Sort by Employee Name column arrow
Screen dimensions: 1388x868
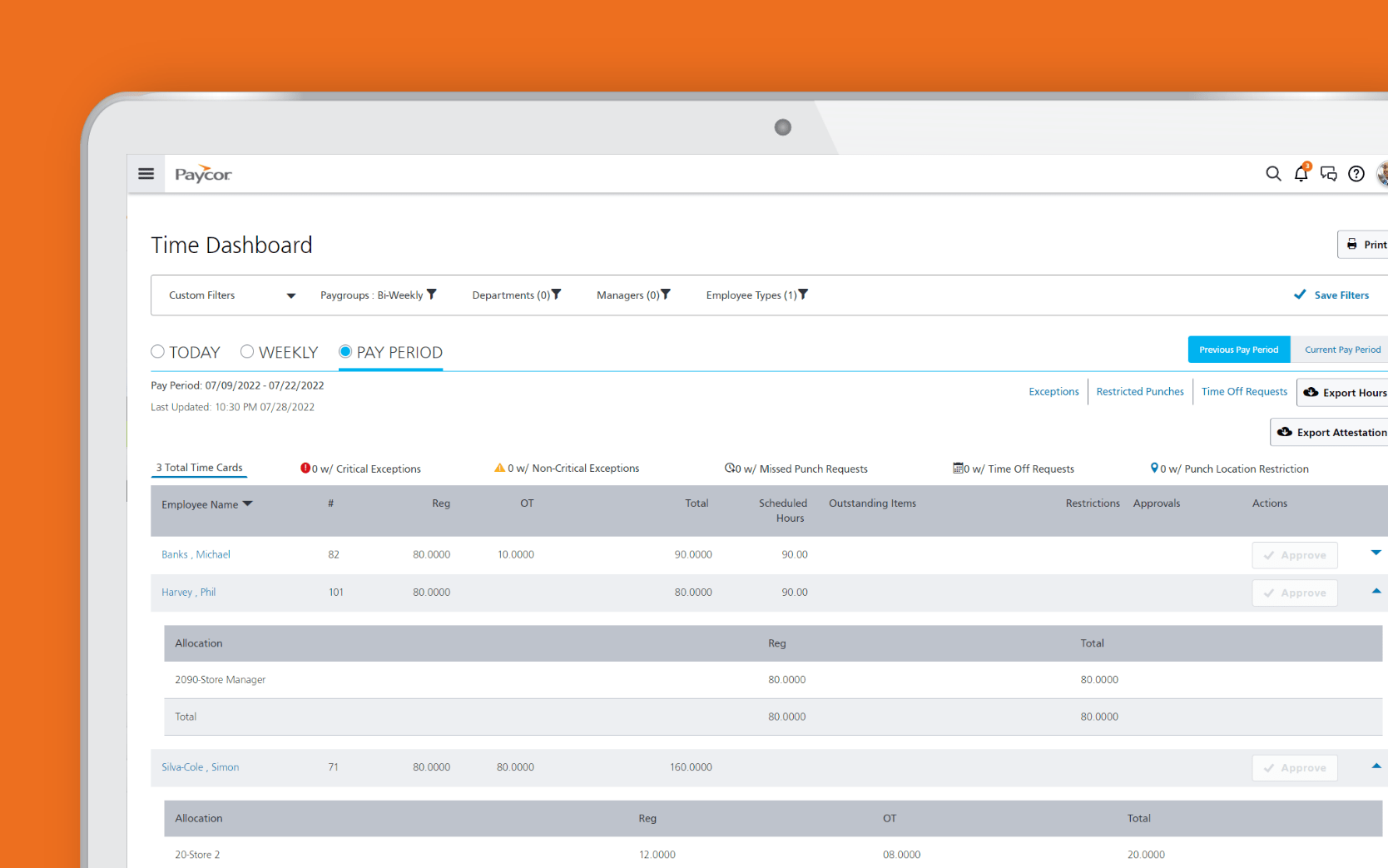coord(247,503)
